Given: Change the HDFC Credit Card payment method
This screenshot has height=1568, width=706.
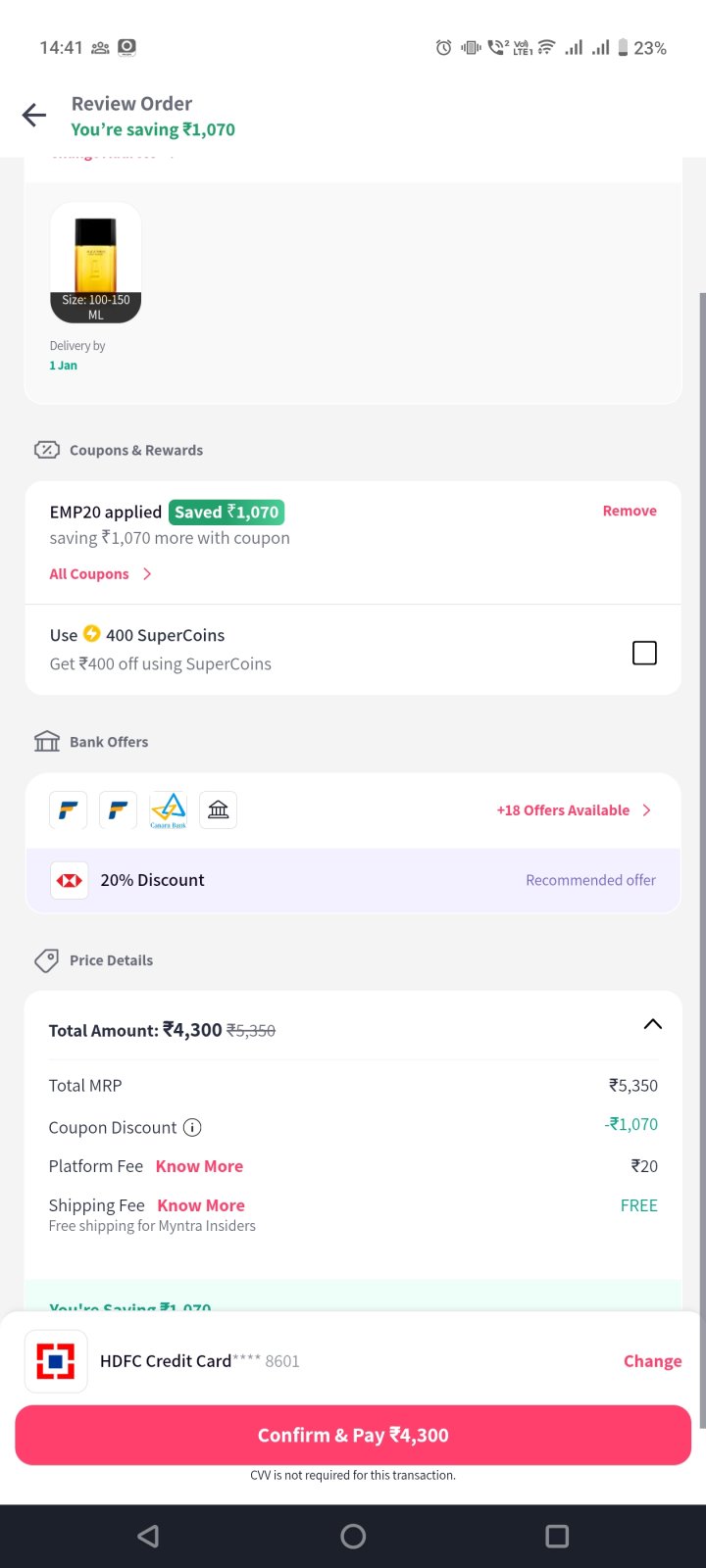Looking at the screenshot, I should (x=652, y=1361).
